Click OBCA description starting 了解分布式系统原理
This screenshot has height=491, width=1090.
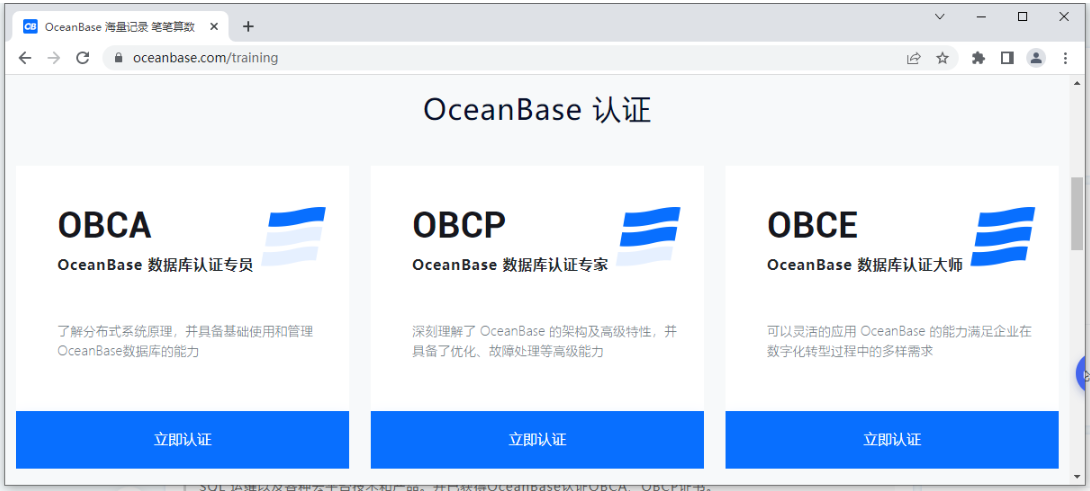point(186,341)
